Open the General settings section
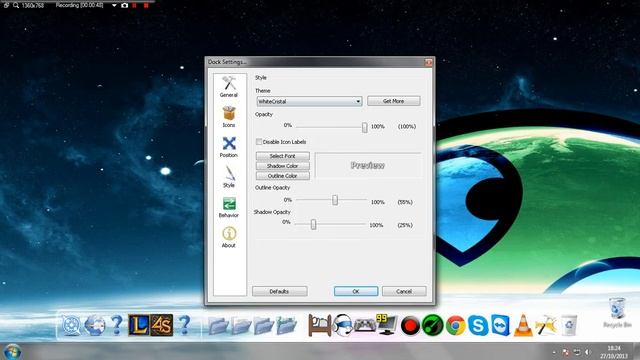Screen dimensions: 640x360 [x=229, y=87]
